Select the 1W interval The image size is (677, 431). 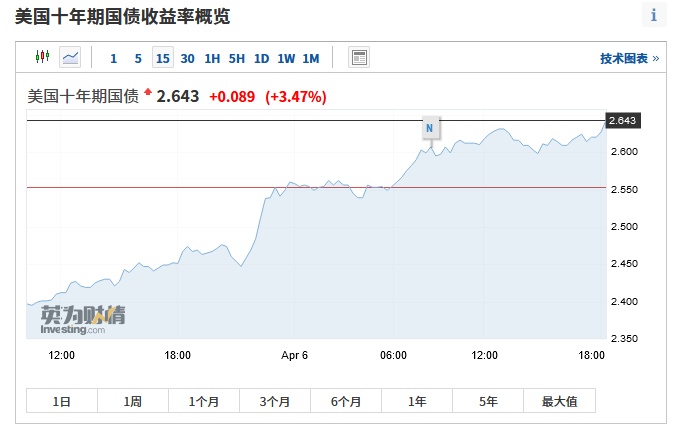(x=286, y=58)
